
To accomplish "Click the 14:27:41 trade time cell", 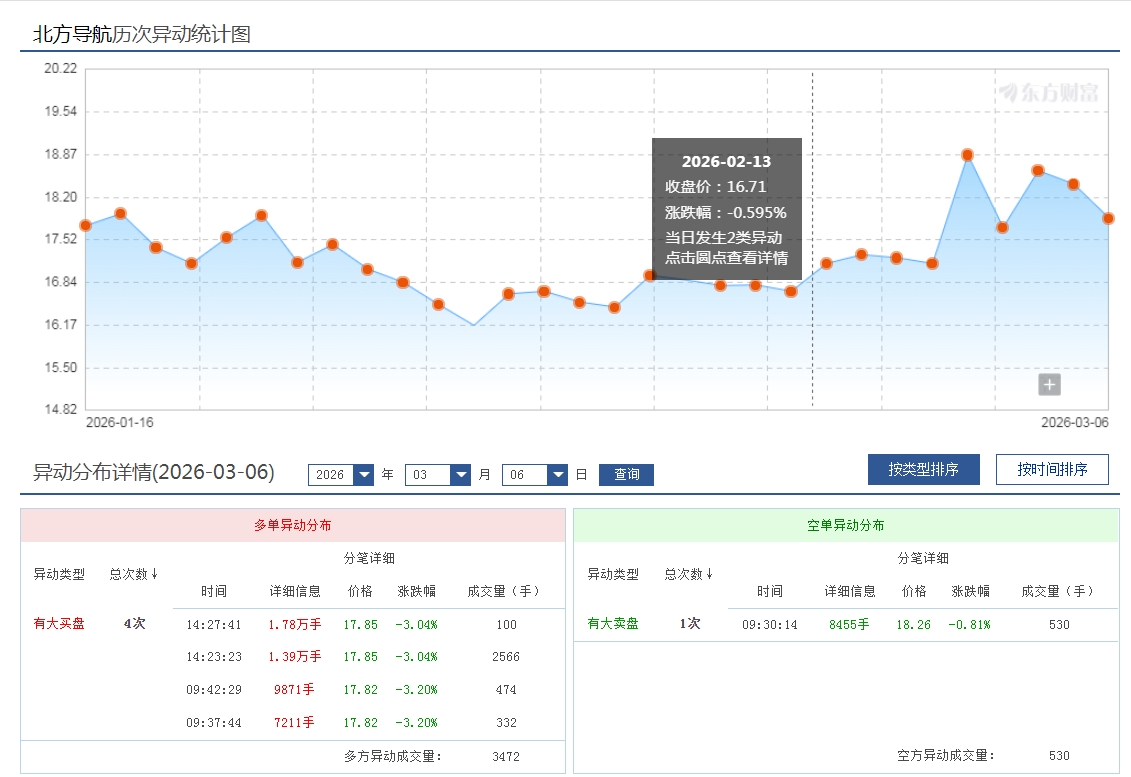I will coord(214,625).
